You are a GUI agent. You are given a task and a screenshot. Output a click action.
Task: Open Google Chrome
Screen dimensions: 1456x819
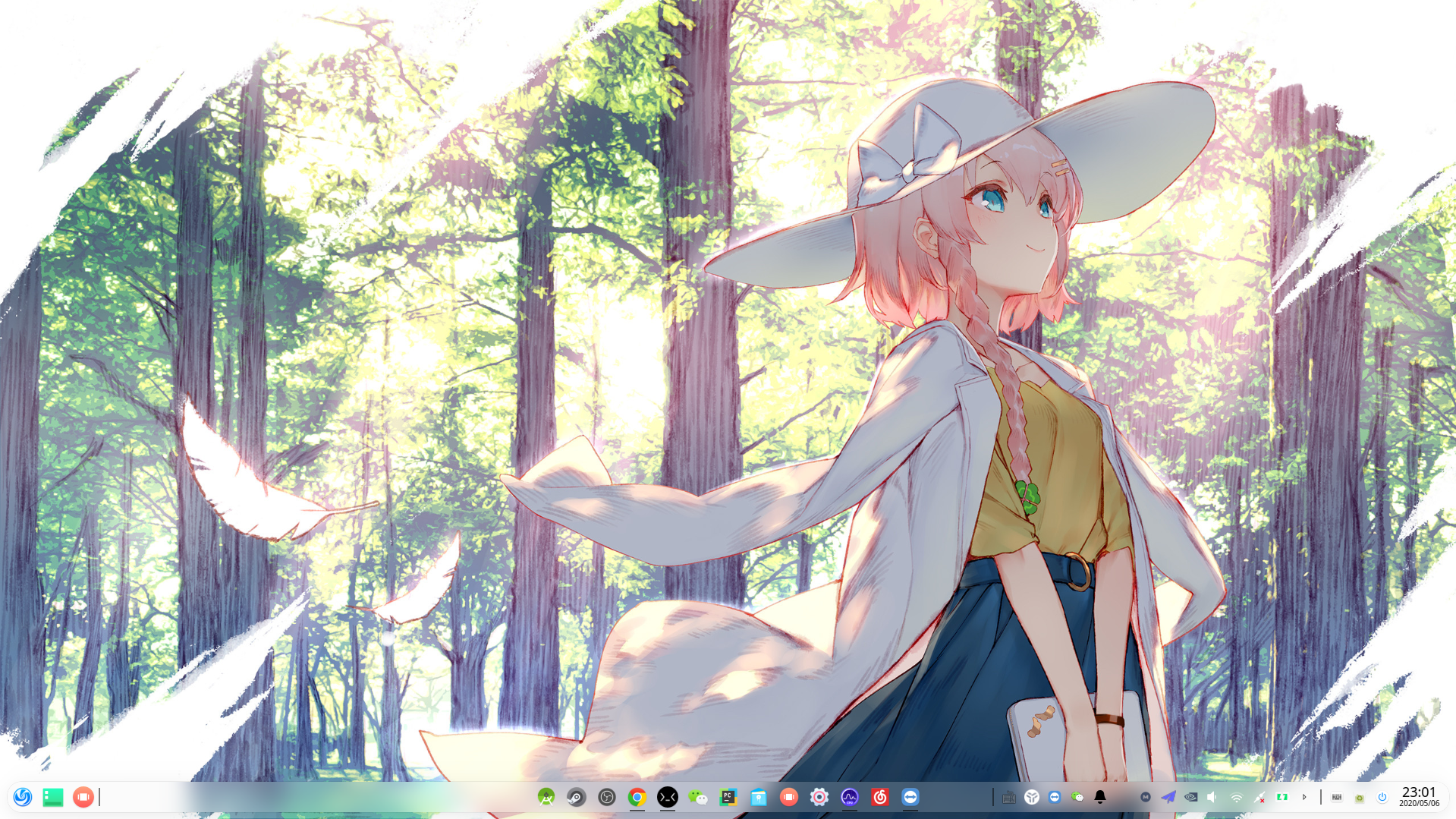pos(637,797)
